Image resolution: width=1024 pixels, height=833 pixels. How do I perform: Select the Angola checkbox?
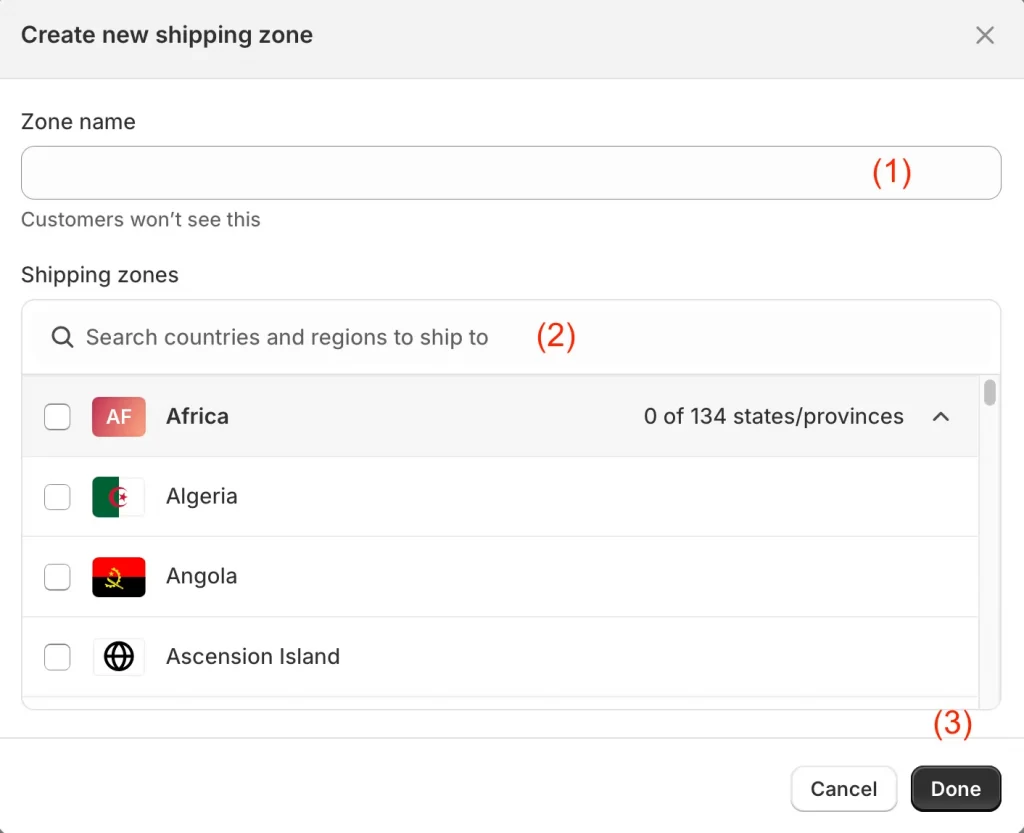pyautogui.click(x=58, y=577)
